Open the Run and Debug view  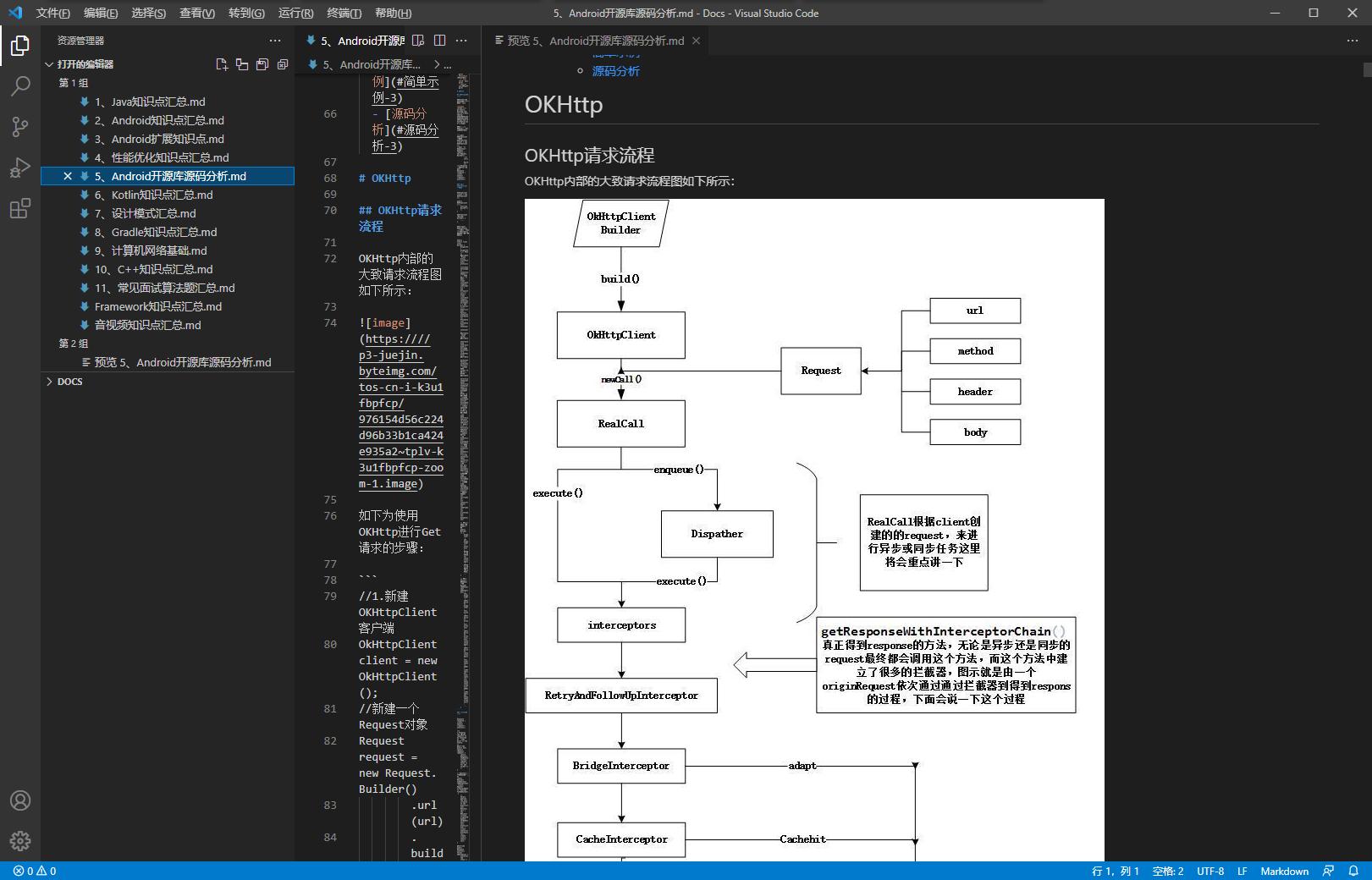point(20,168)
